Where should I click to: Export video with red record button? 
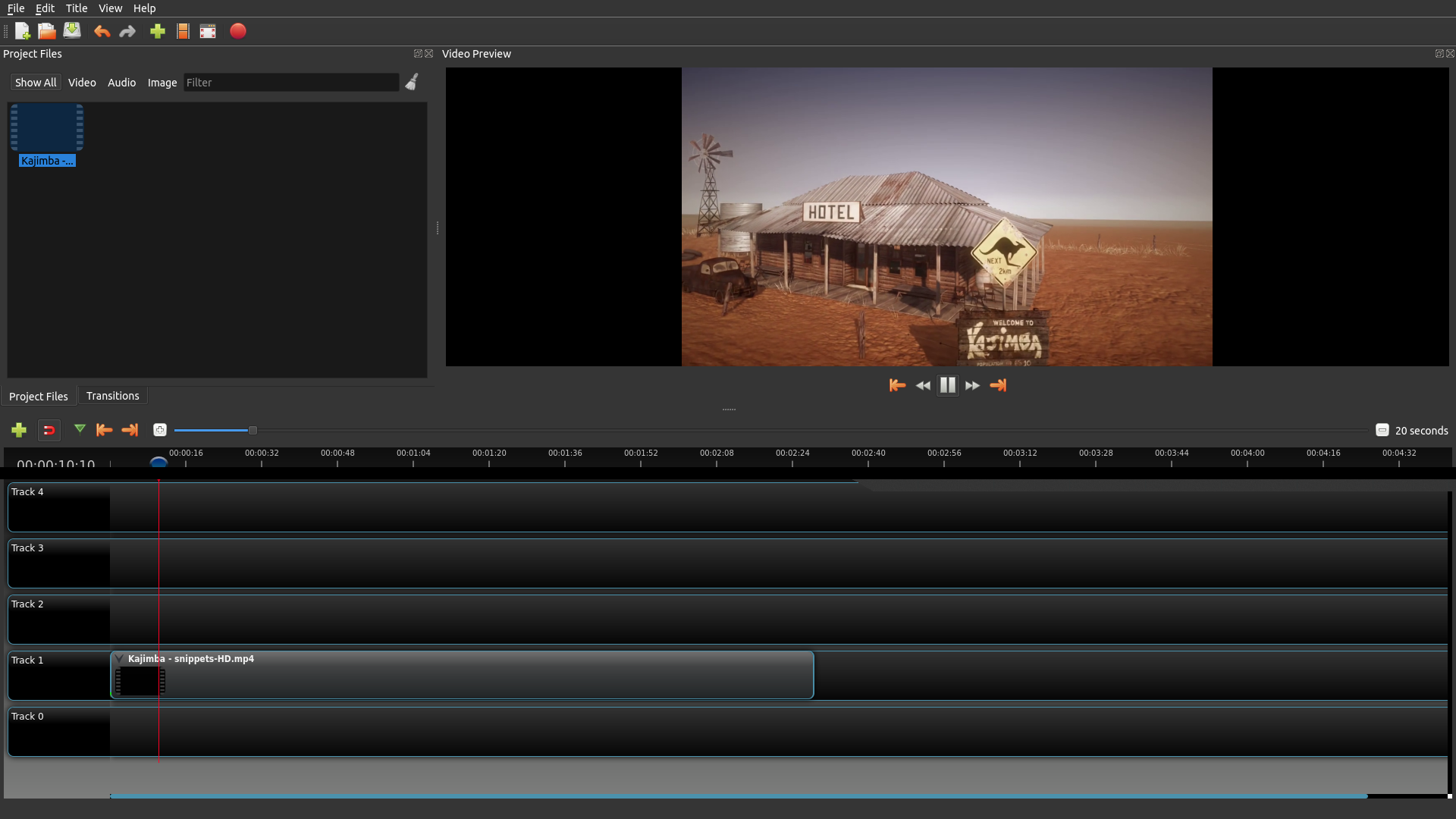pos(238,31)
